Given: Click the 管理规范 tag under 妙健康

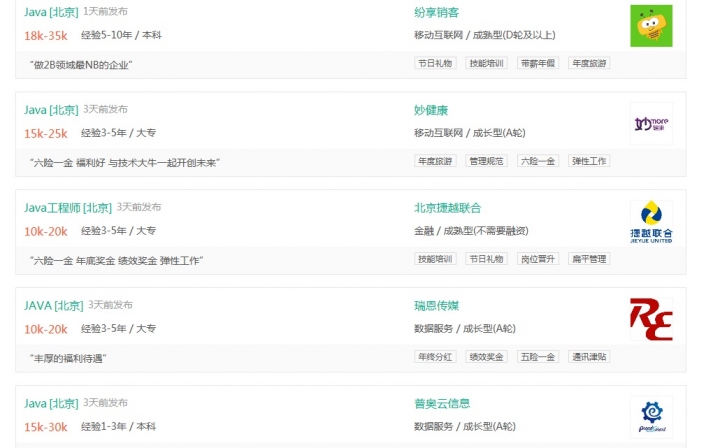Looking at the screenshot, I should pos(486,161).
